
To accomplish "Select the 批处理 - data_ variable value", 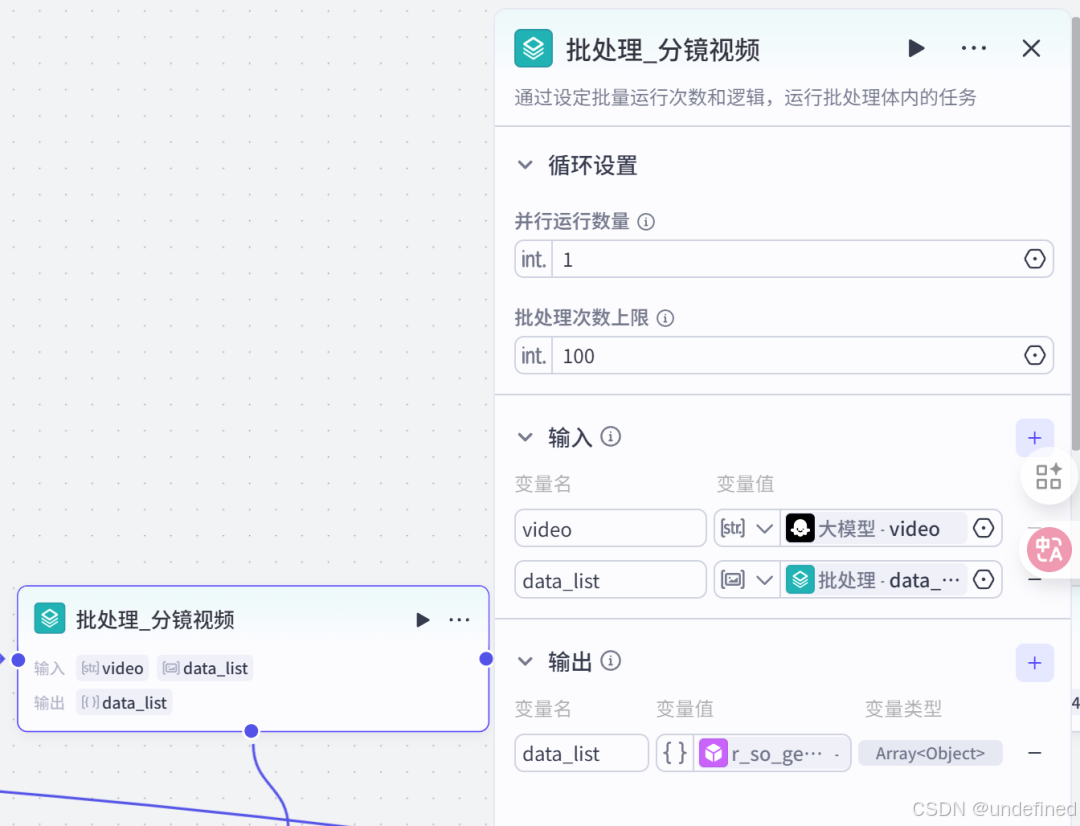I will click(x=873, y=580).
